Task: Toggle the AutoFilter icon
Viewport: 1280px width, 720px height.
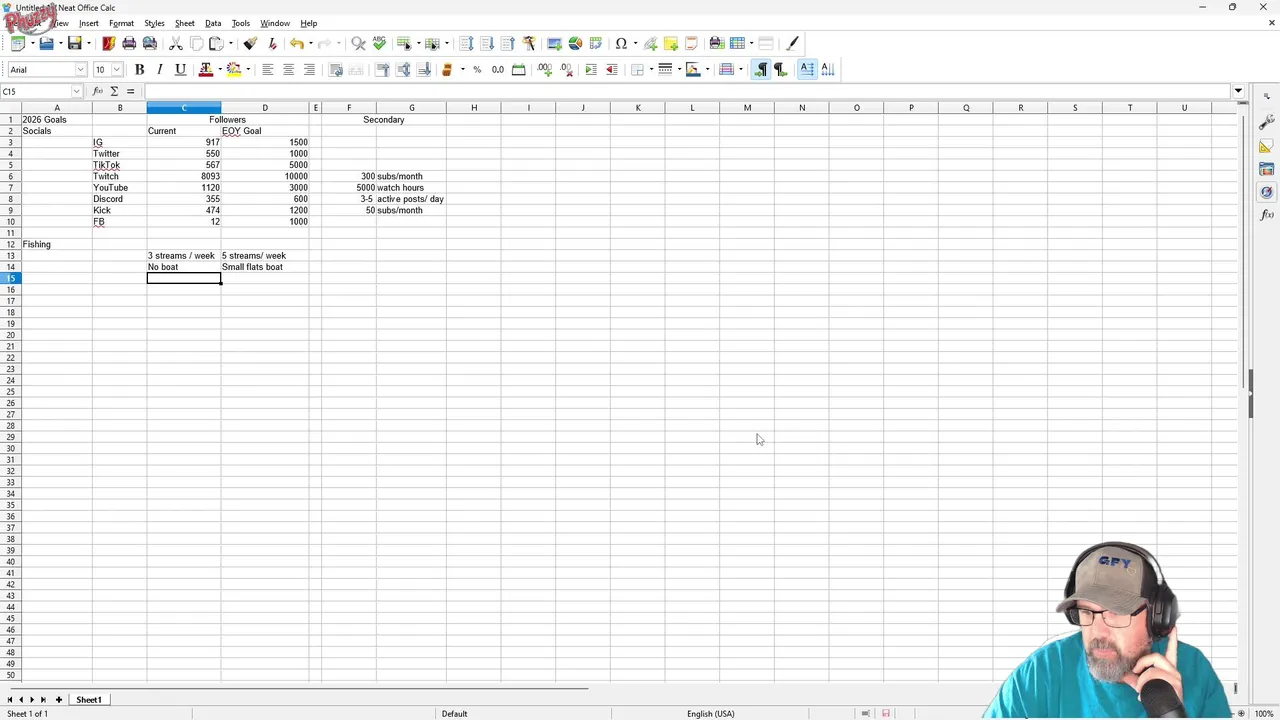Action: click(x=529, y=43)
